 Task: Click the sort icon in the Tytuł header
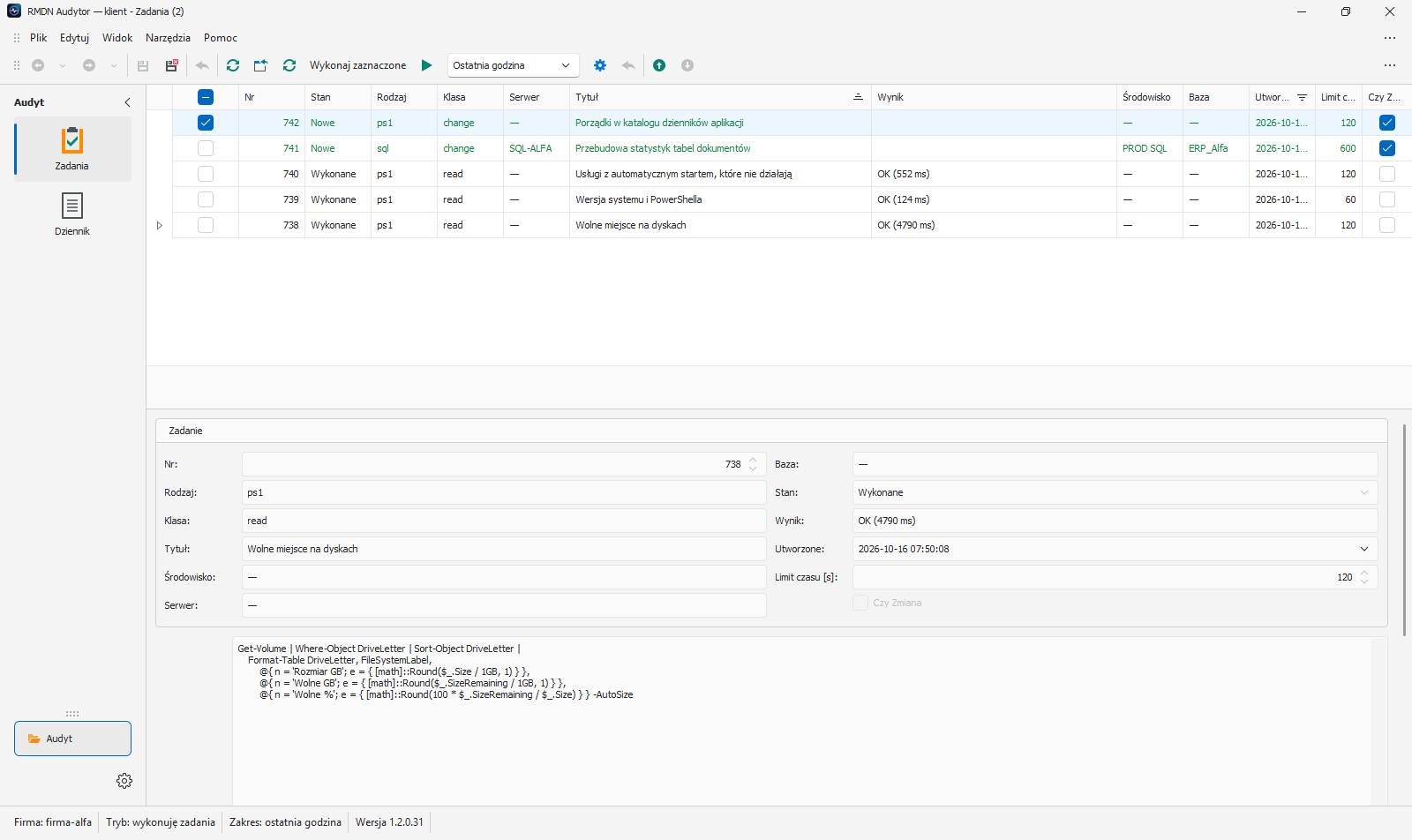coord(858,97)
